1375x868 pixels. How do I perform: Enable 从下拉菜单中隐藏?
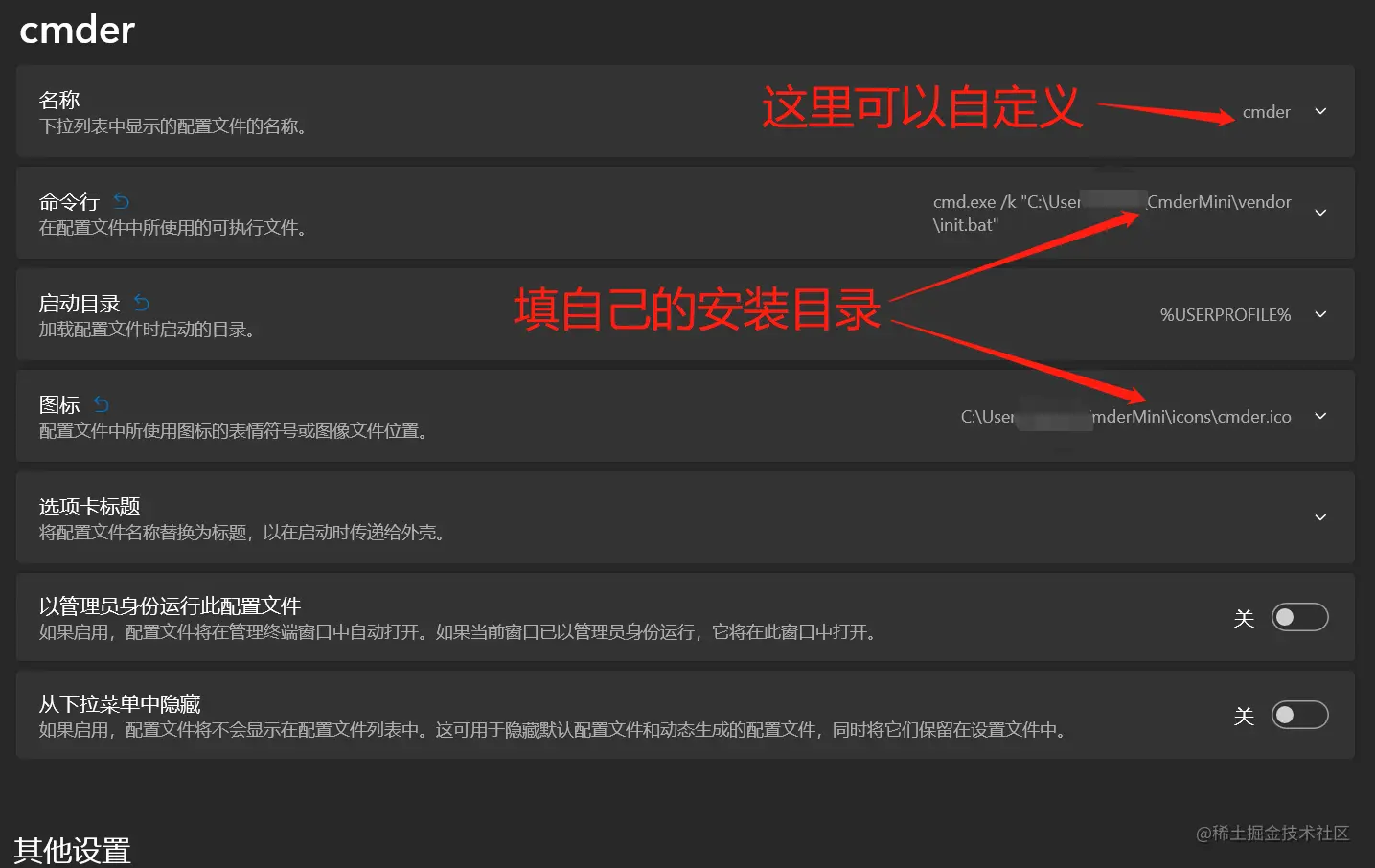click(1299, 715)
